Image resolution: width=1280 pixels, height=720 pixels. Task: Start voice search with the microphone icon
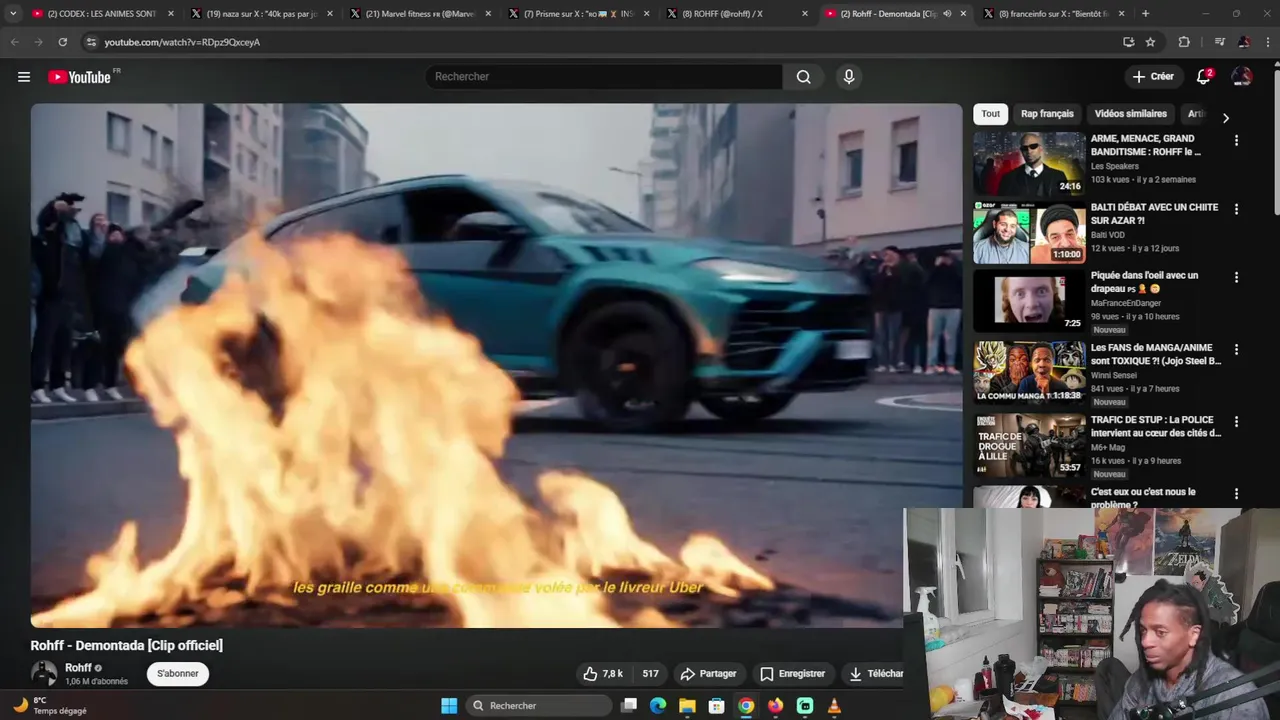click(849, 77)
